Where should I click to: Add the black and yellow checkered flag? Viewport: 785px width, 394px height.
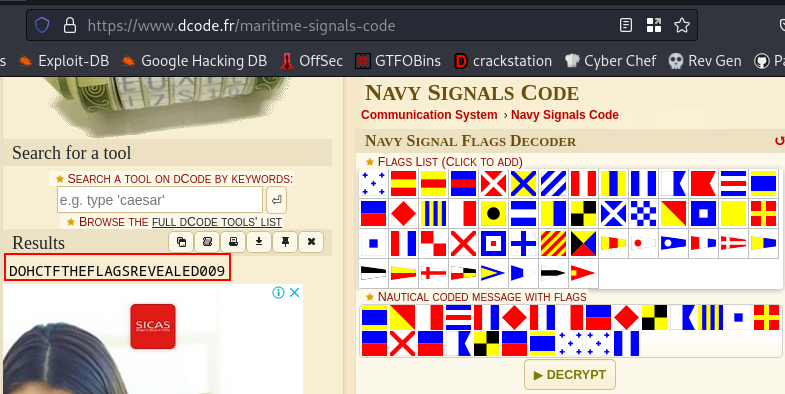(584, 214)
